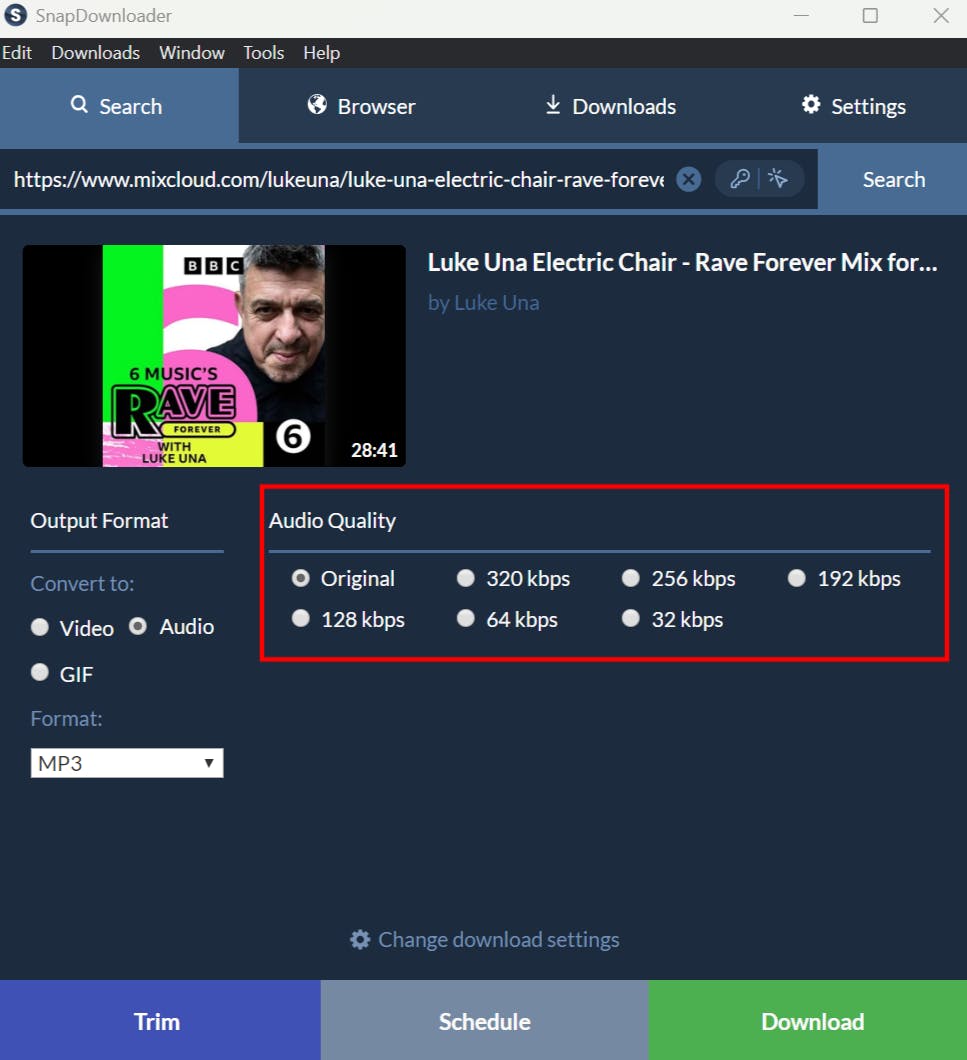Viewport: 967px width, 1060px height.
Task: Open the Window menu
Action: pyautogui.click(x=192, y=53)
